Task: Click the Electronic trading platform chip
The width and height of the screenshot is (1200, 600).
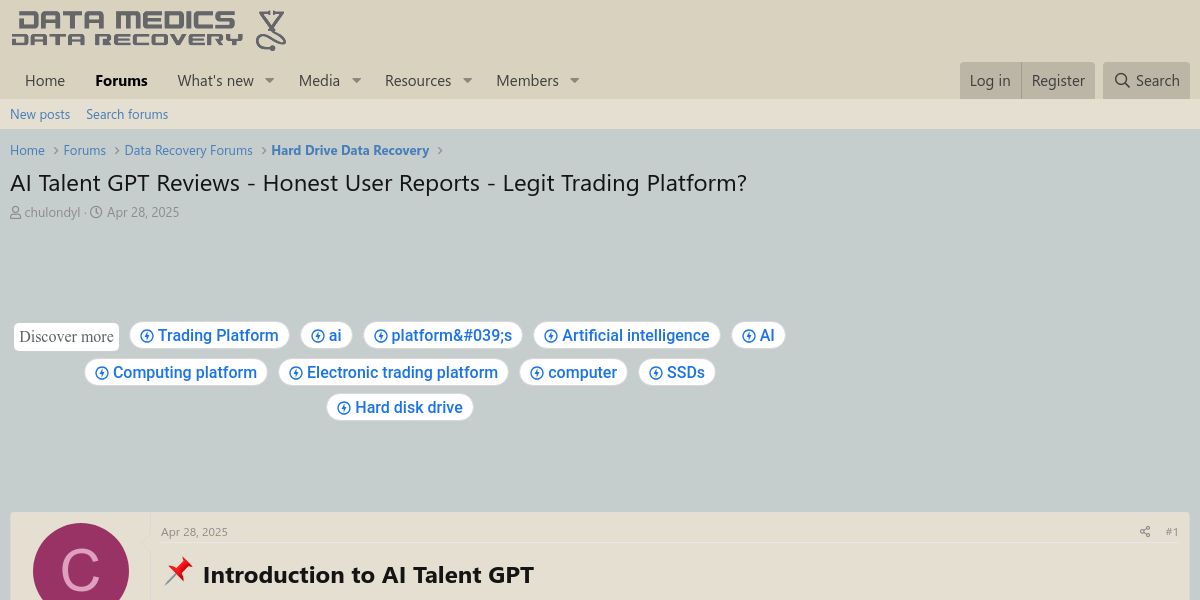Action: click(393, 372)
